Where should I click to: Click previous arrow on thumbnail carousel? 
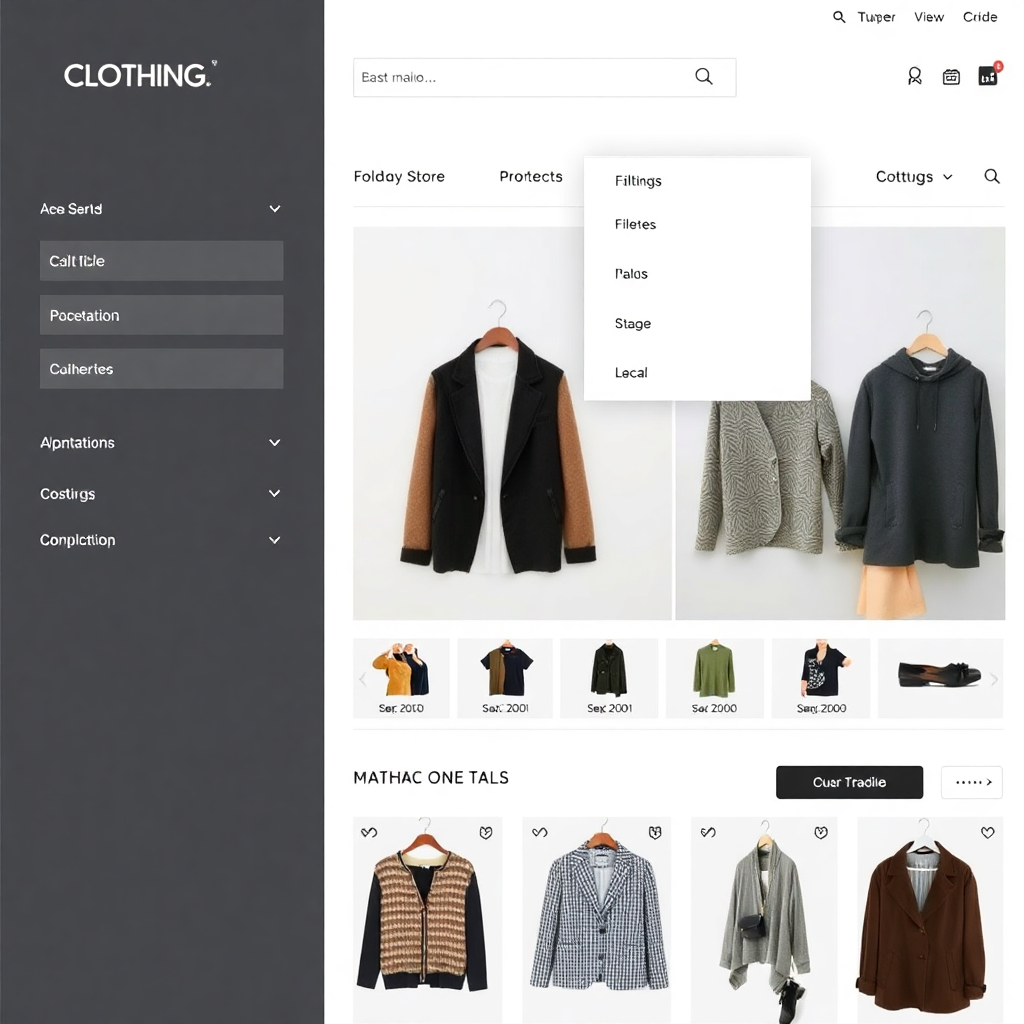(x=362, y=679)
